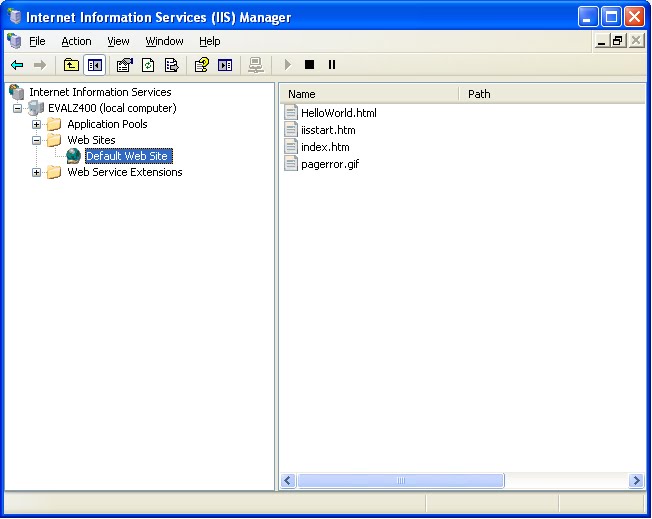652x519 pixels.
Task: Open Properties from the toolbar
Action: (124, 65)
